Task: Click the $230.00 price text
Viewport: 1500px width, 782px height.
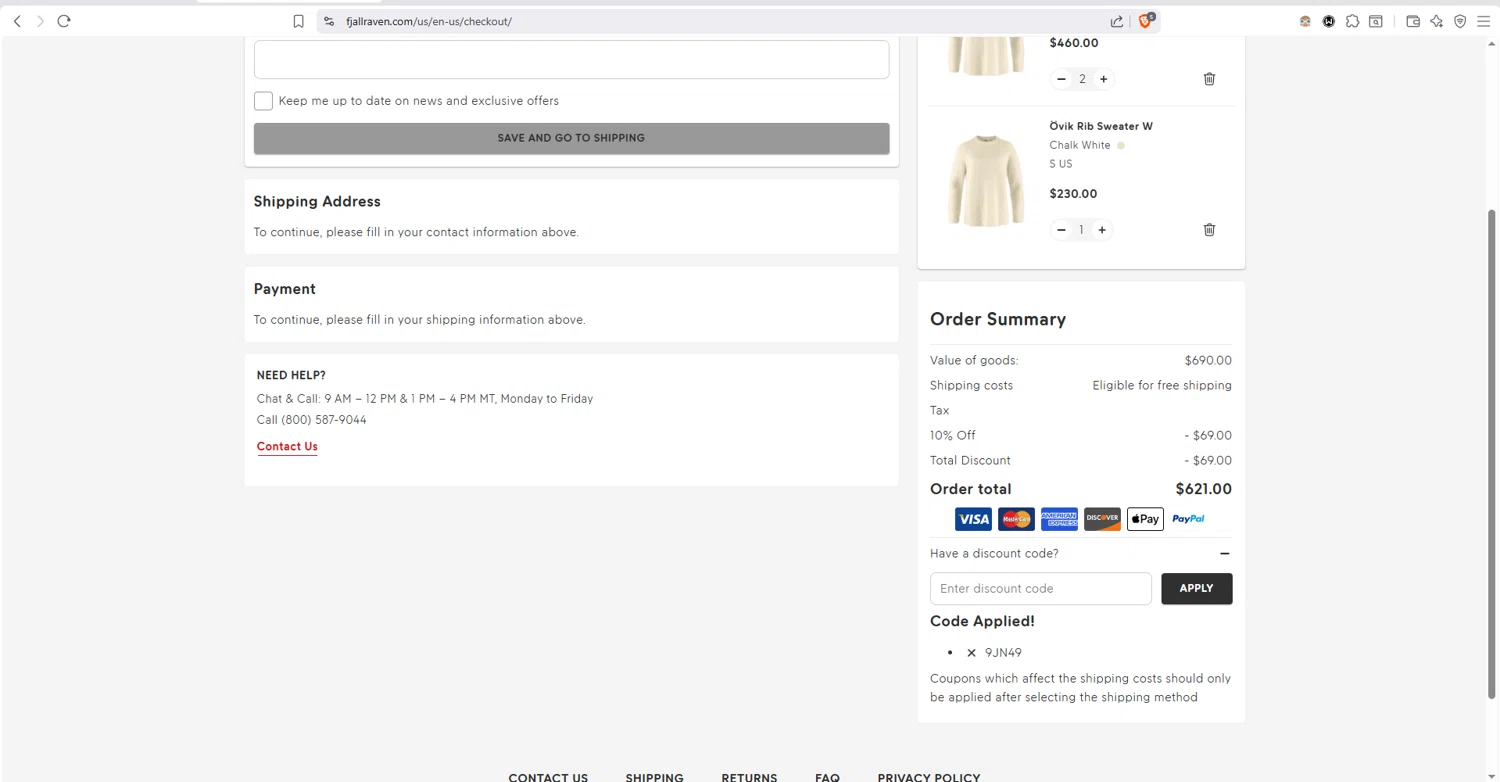Action: pyautogui.click(x=1073, y=194)
